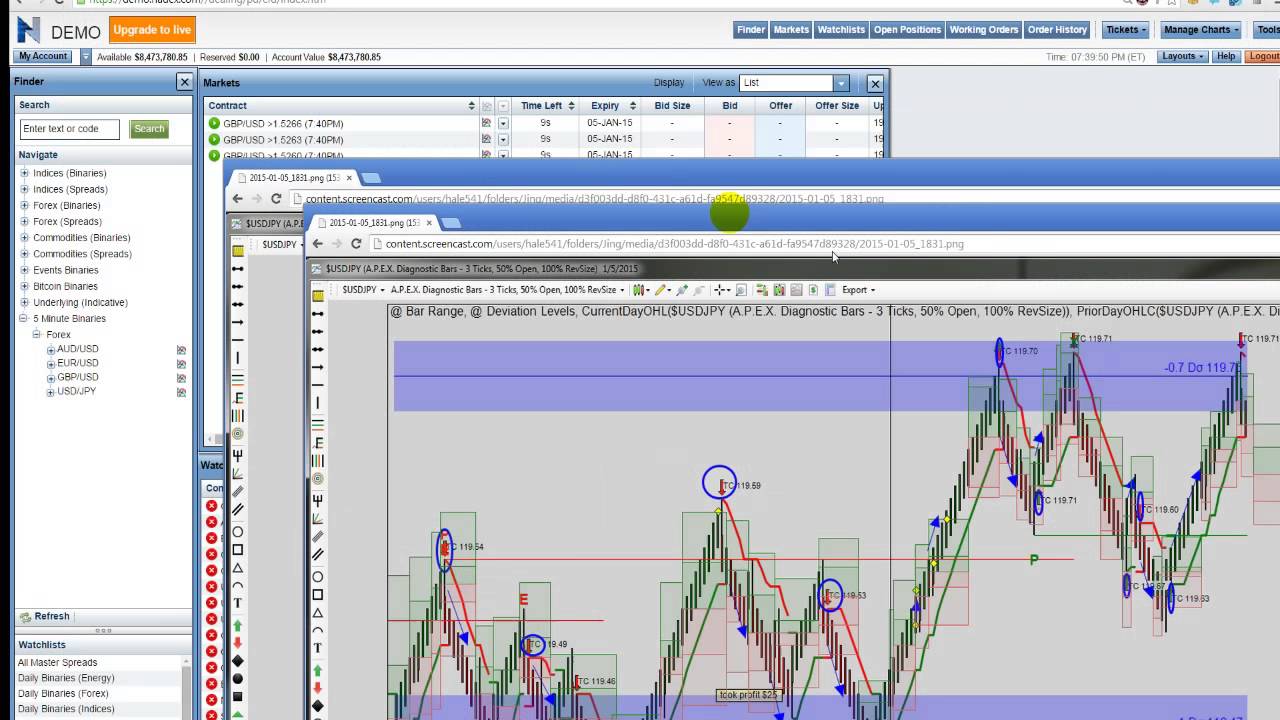Select Daily Binaries (Forex) watchlist

click(63, 693)
